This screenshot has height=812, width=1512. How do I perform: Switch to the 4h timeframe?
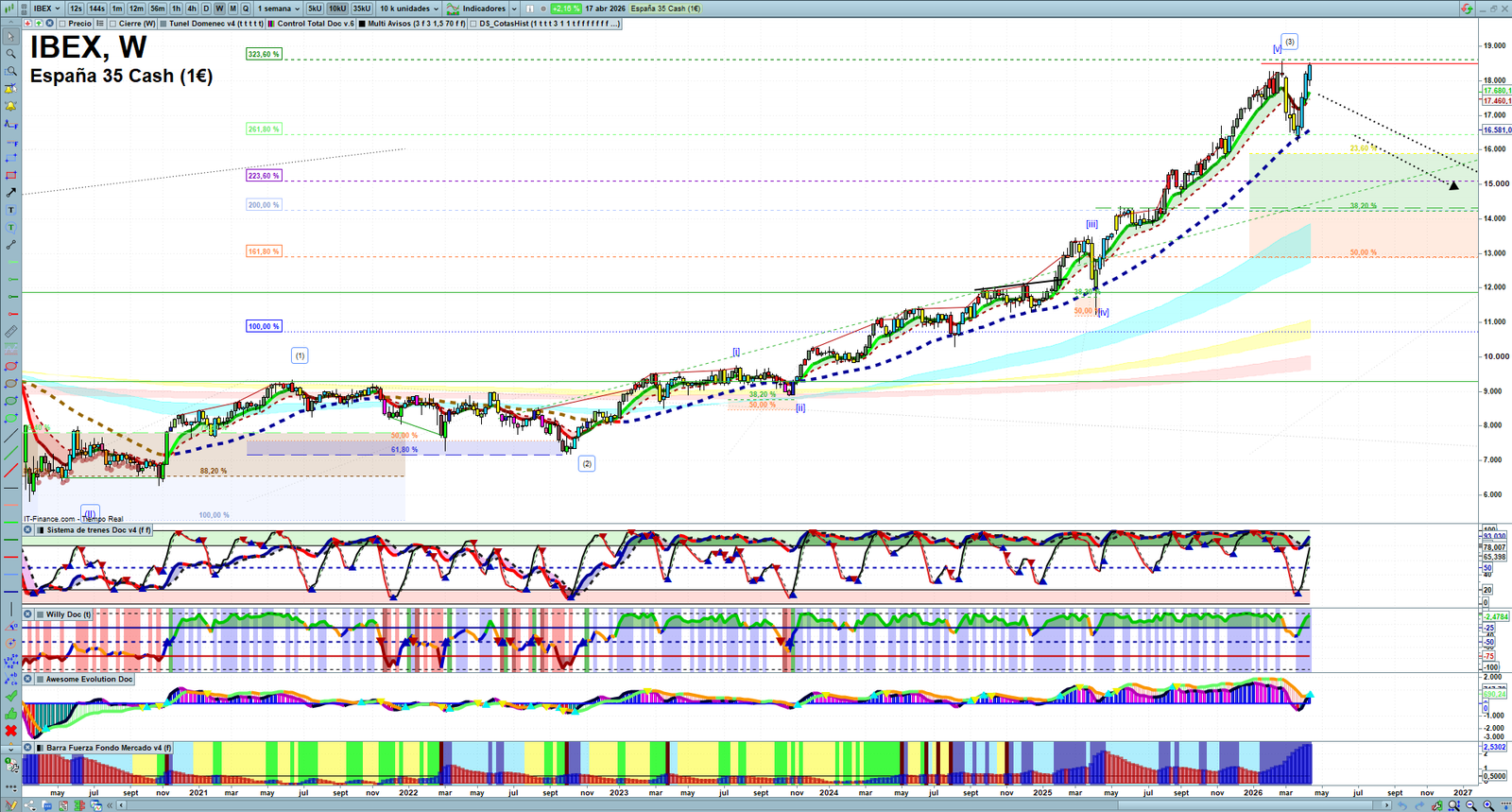[192, 9]
